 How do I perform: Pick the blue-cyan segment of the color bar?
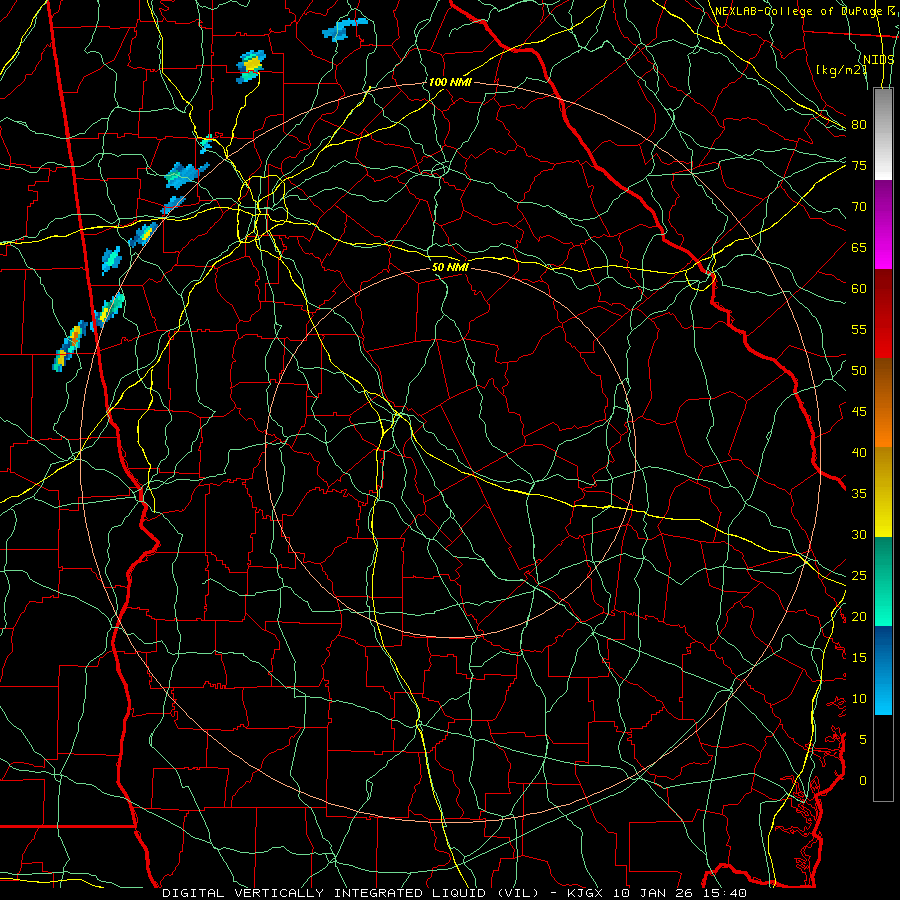[x=883, y=670]
